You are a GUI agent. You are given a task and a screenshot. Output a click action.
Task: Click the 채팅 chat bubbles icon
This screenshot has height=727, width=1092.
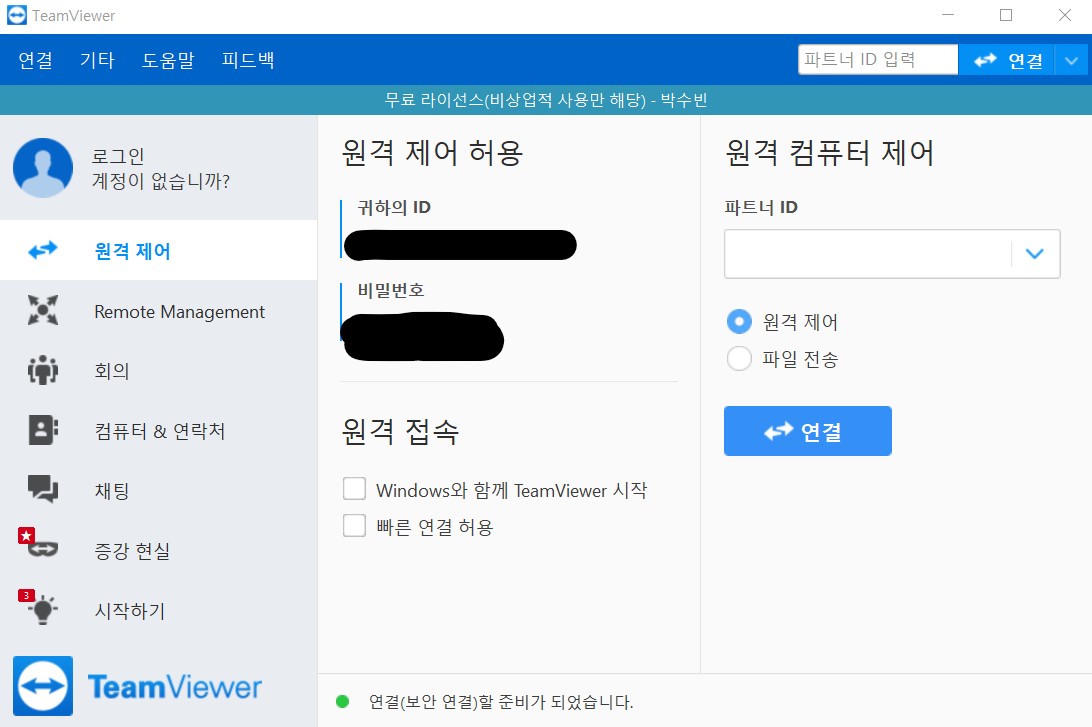coord(43,490)
